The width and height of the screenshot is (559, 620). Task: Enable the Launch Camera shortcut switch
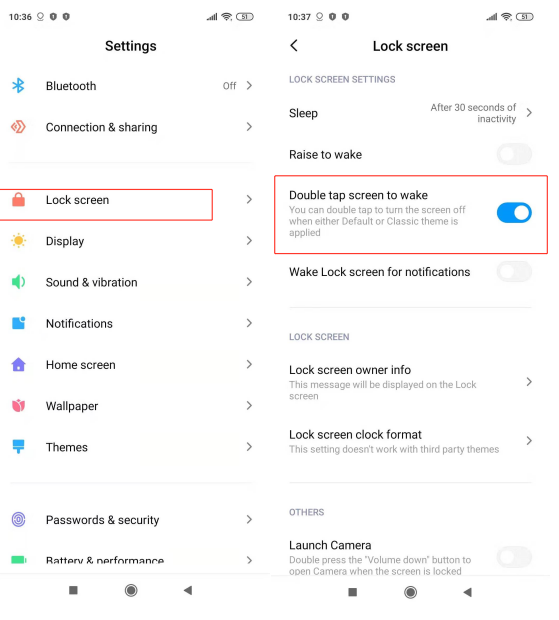click(x=514, y=557)
